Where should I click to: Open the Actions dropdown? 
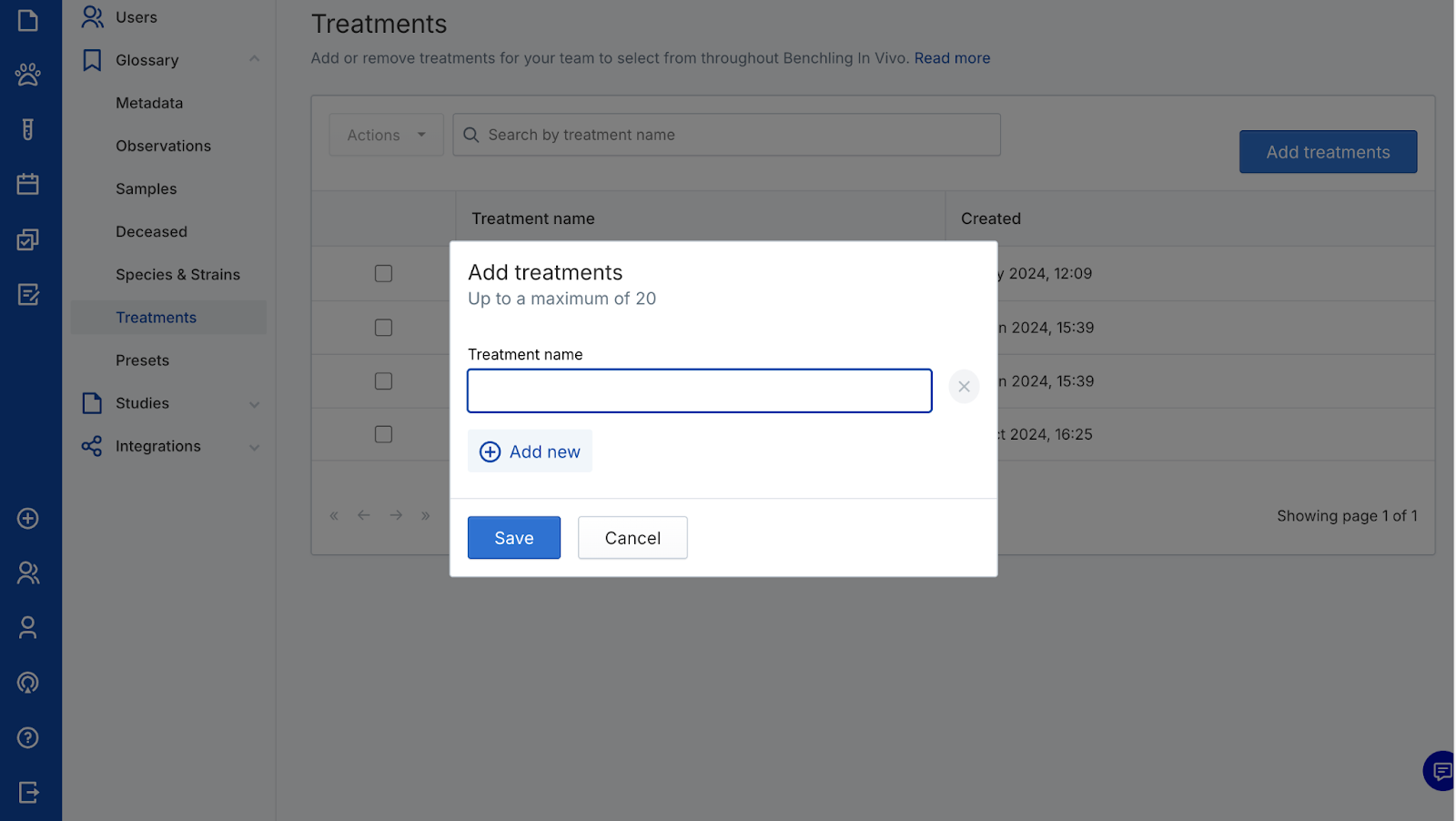pyautogui.click(x=386, y=135)
